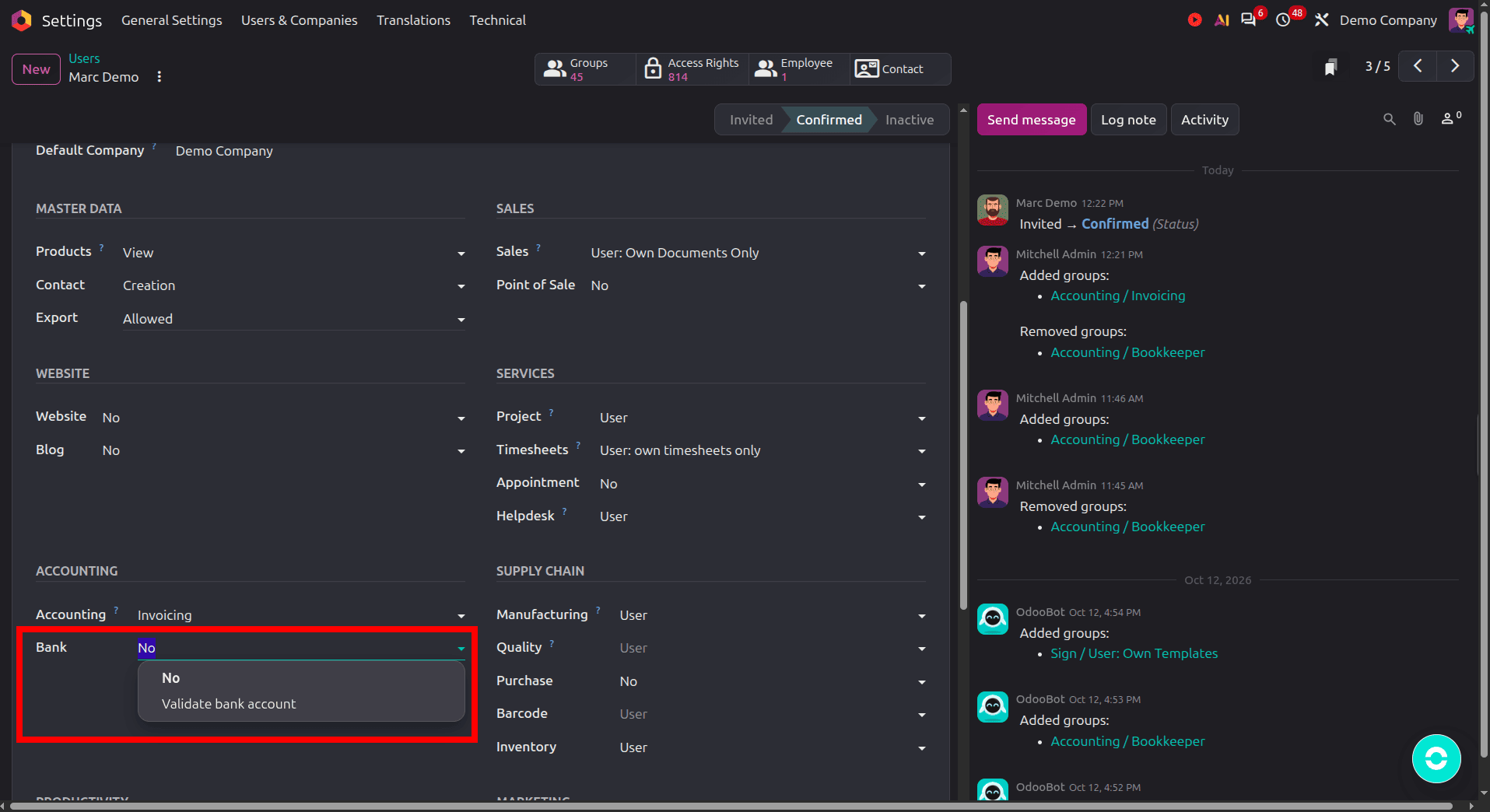Open the Users & Companies menu

[x=300, y=20]
